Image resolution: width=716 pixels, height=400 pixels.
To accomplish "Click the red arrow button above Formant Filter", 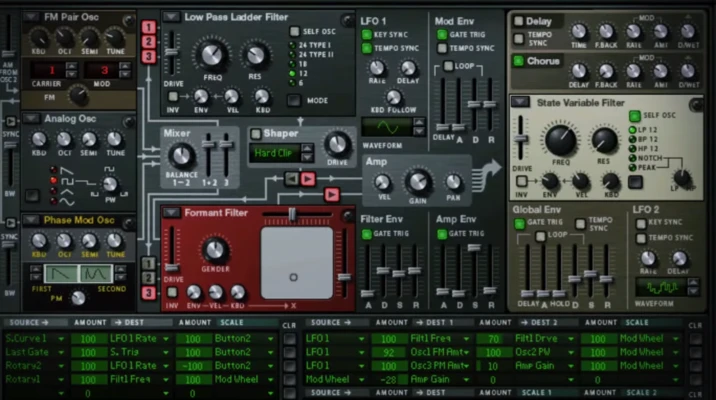I will point(332,195).
